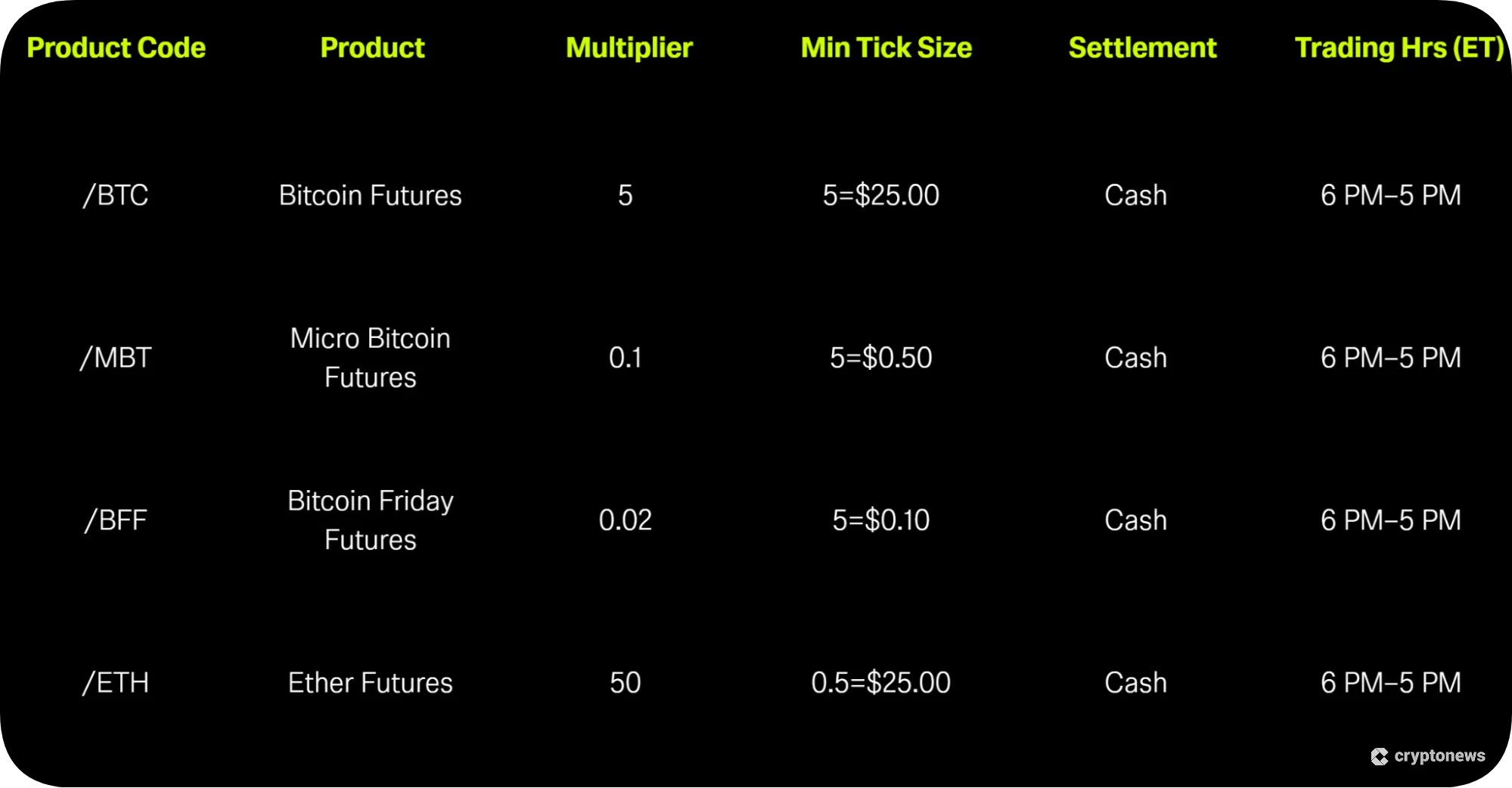Viewport: 1512px width, 788px height.
Task: Click the cryptonews logo icon
Action: [x=1379, y=756]
